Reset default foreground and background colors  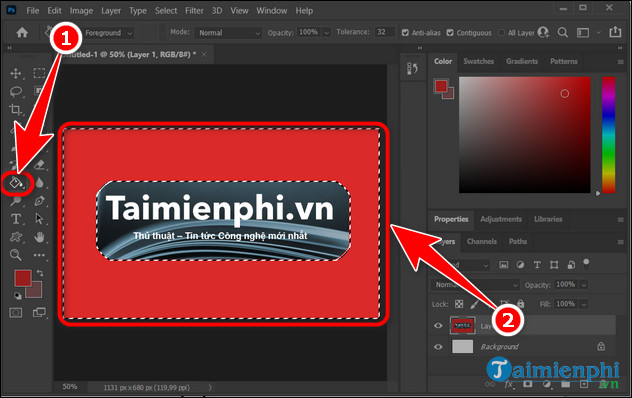pyautogui.click(x=17, y=296)
